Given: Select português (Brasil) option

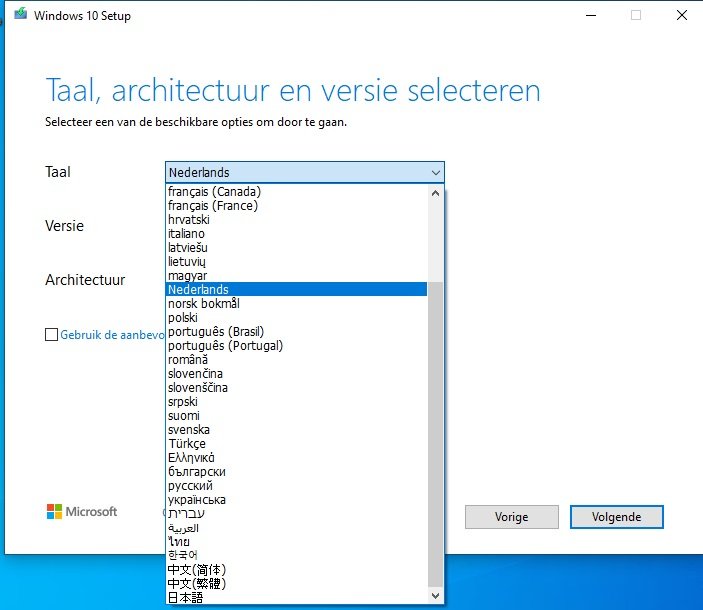Looking at the screenshot, I should tap(296, 331).
